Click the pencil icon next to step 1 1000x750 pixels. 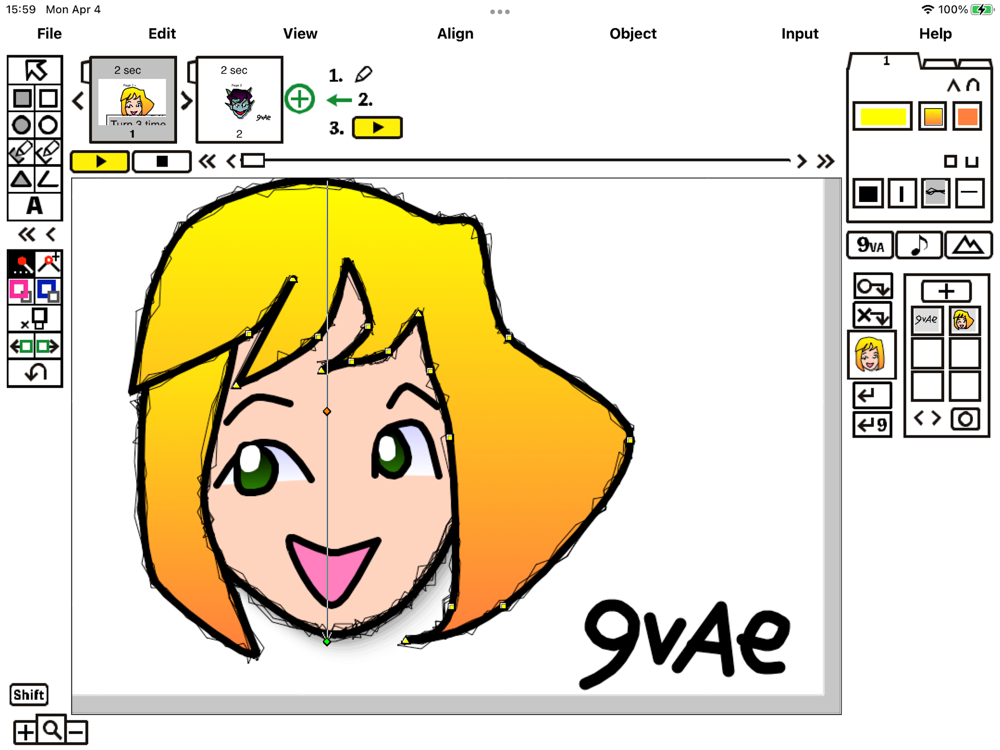364,75
